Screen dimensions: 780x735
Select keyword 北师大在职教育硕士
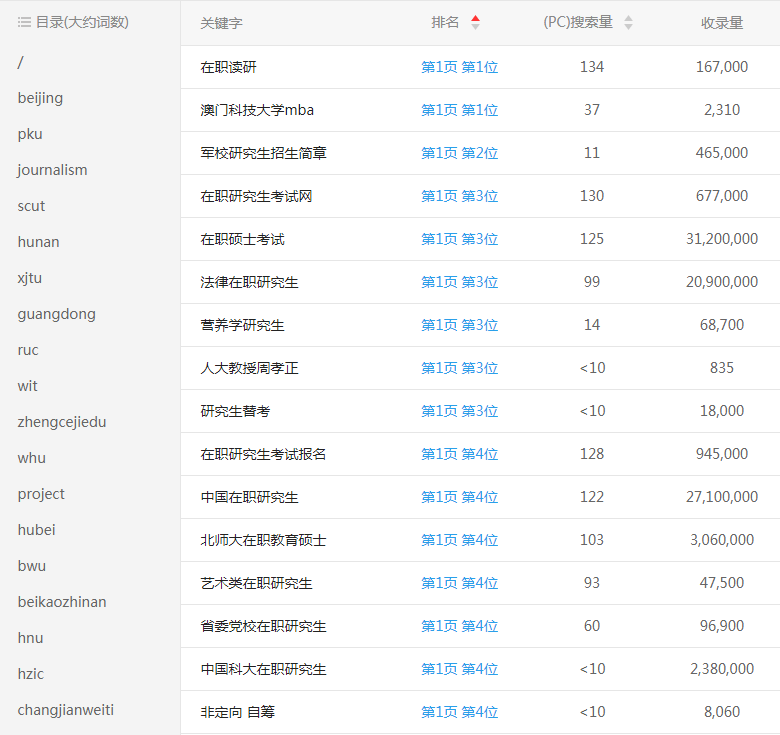(x=263, y=540)
